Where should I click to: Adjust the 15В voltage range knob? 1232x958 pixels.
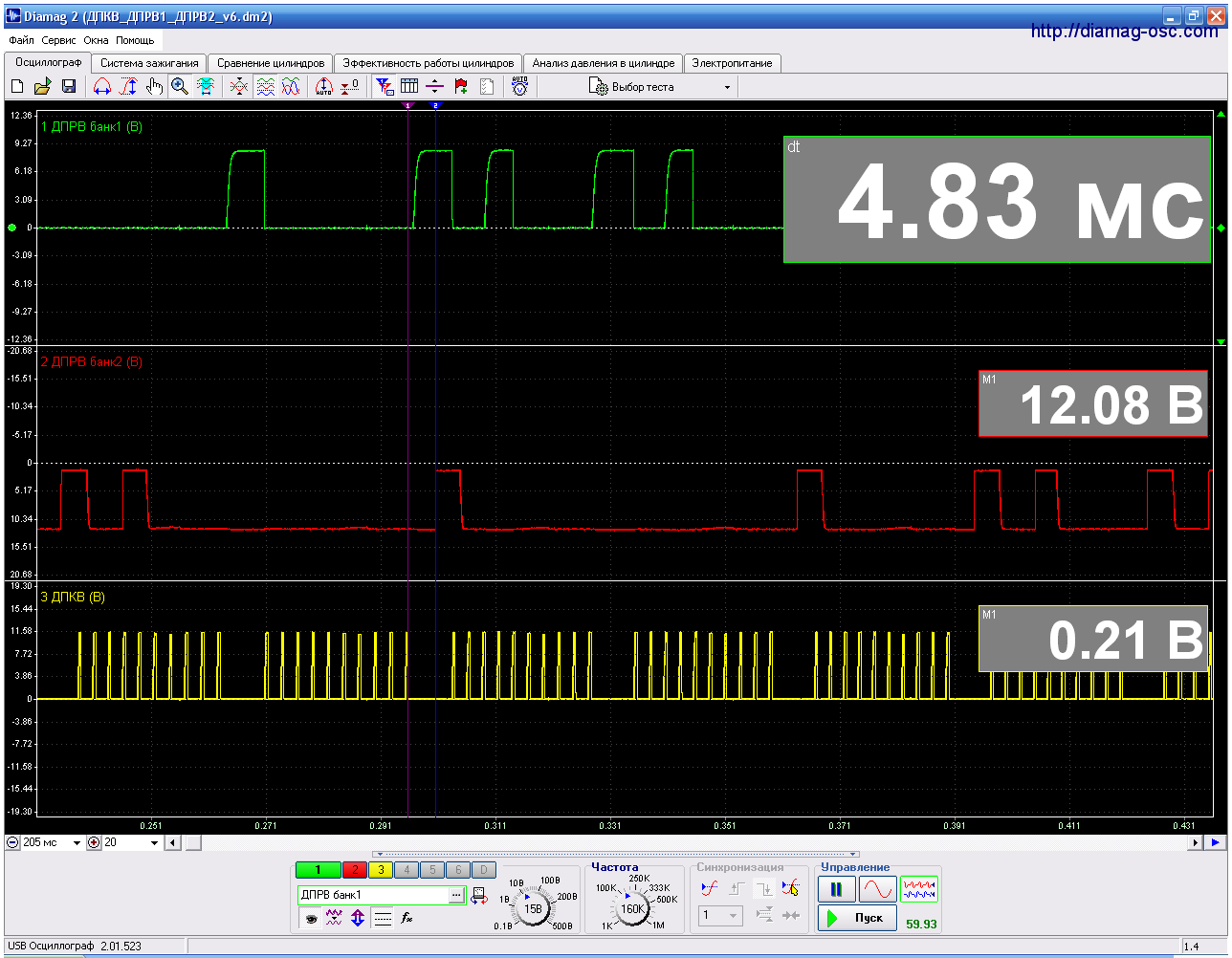[x=535, y=907]
